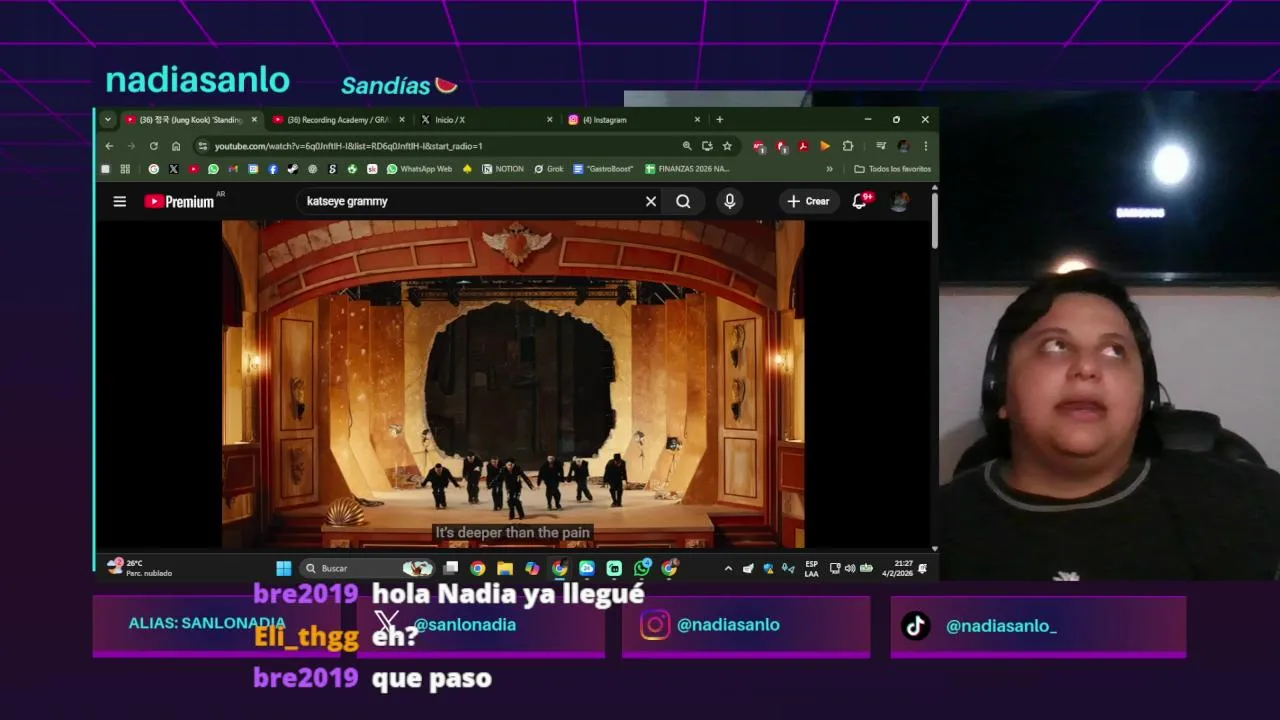The width and height of the screenshot is (1280, 720).
Task: Click the 'It's deeper than the pain' caption
Action: point(513,533)
